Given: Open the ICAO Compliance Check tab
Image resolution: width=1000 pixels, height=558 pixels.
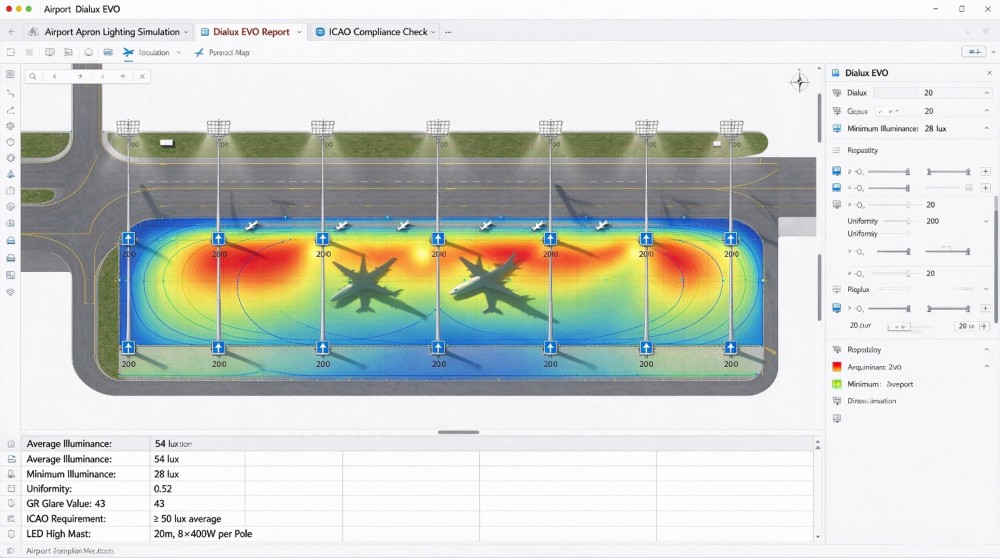Looking at the screenshot, I should (x=377, y=32).
